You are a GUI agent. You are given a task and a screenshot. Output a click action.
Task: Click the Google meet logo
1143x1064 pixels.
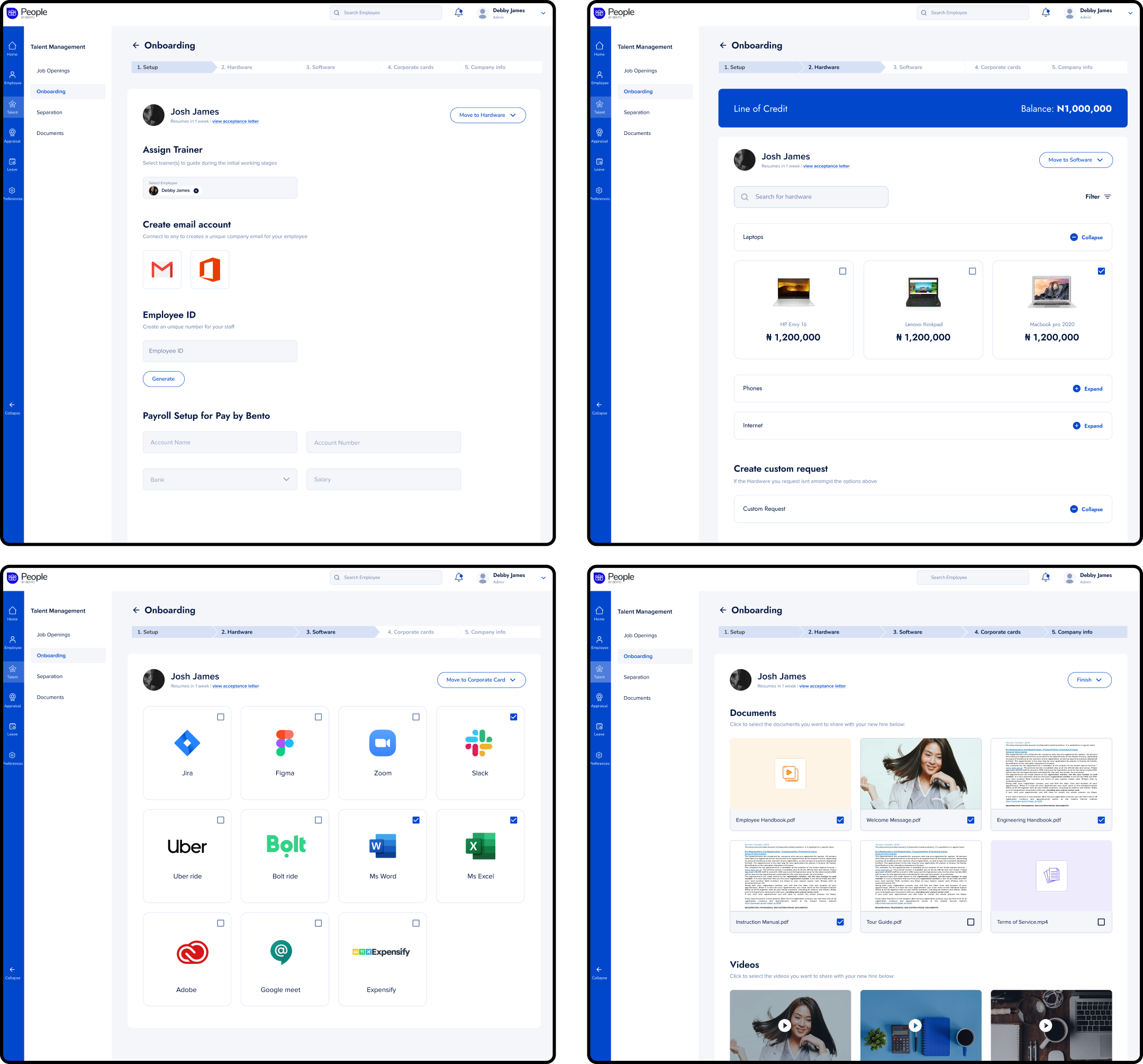[x=281, y=952]
